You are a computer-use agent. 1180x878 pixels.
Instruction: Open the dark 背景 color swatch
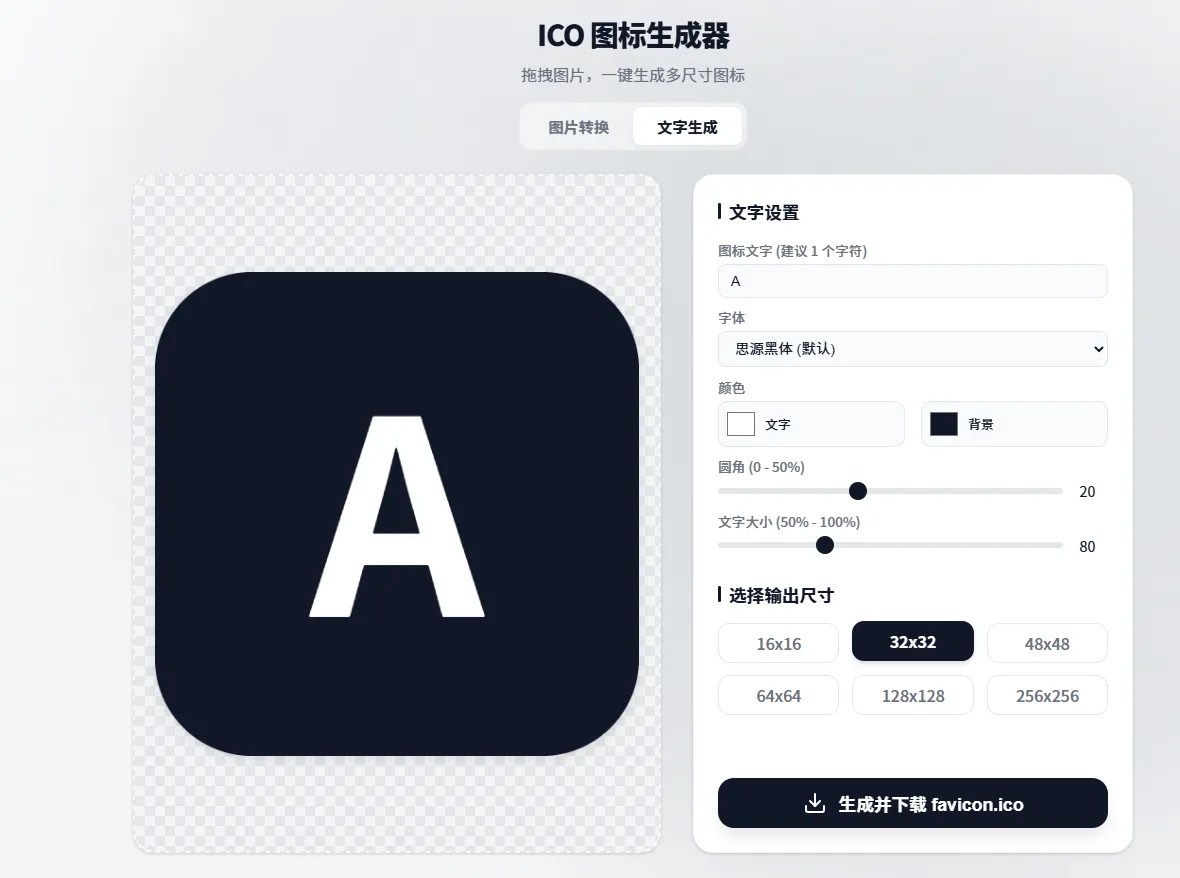coord(944,424)
